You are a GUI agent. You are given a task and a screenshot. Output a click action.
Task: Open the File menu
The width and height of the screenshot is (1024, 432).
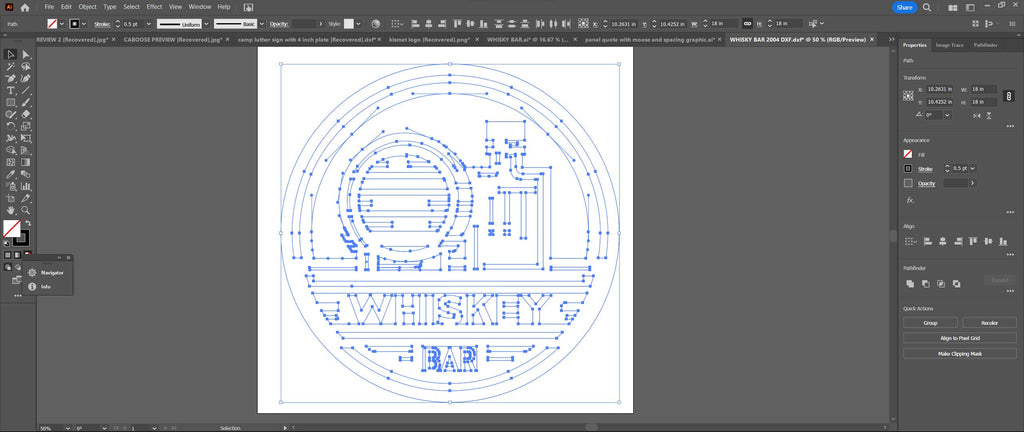[x=50, y=7]
